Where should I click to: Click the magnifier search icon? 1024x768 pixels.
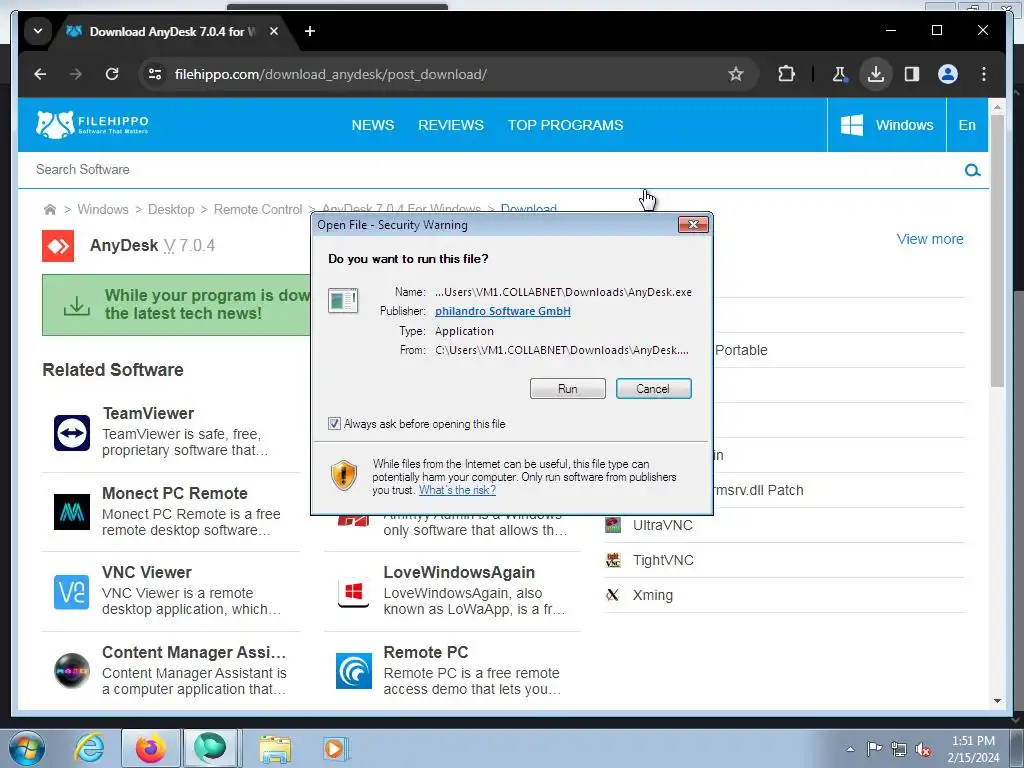click(972, 170)
